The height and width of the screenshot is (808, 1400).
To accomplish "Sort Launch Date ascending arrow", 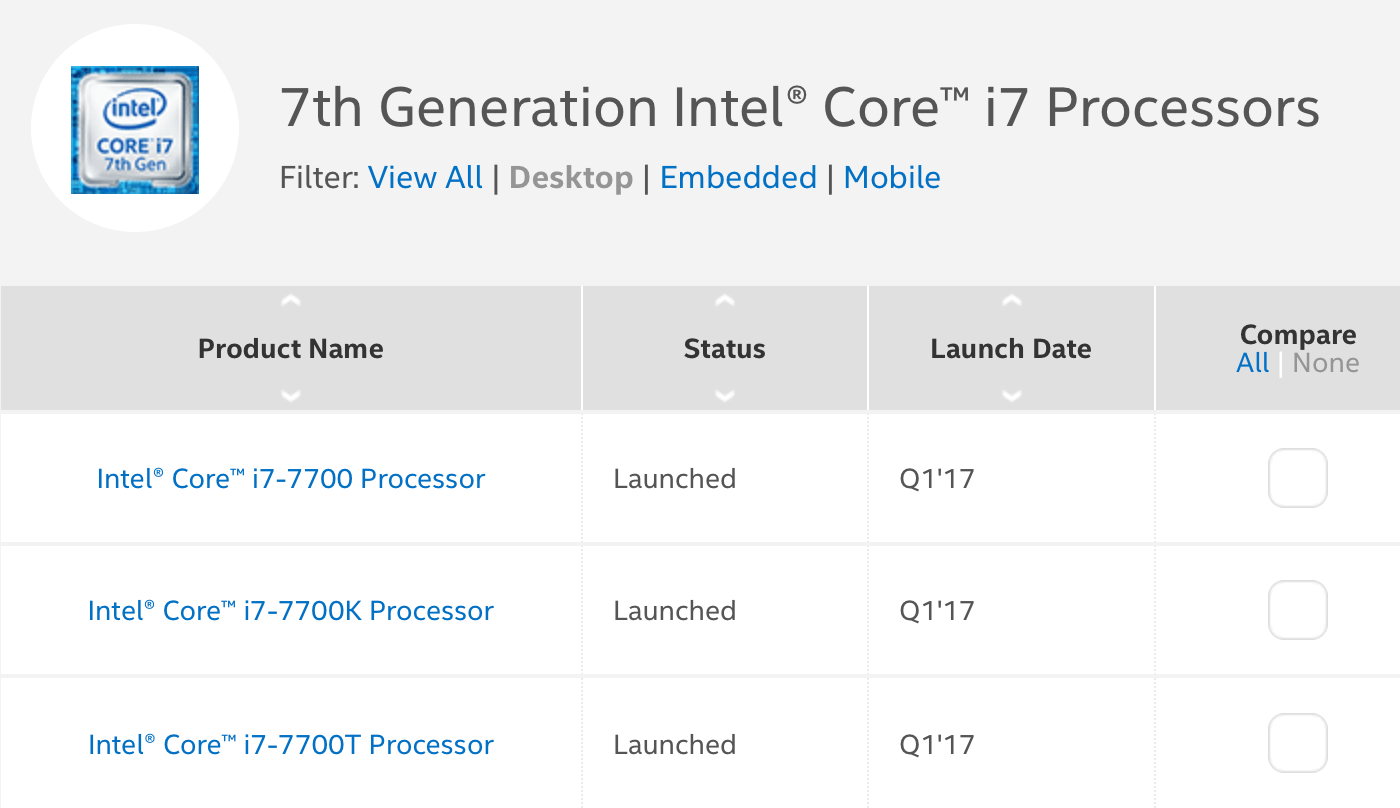I will click(1011, 300).
